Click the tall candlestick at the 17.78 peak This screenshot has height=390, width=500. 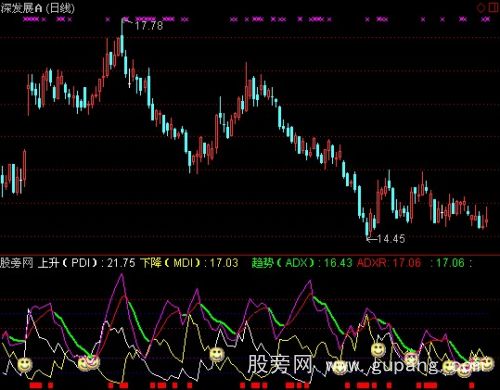point(122,38)
